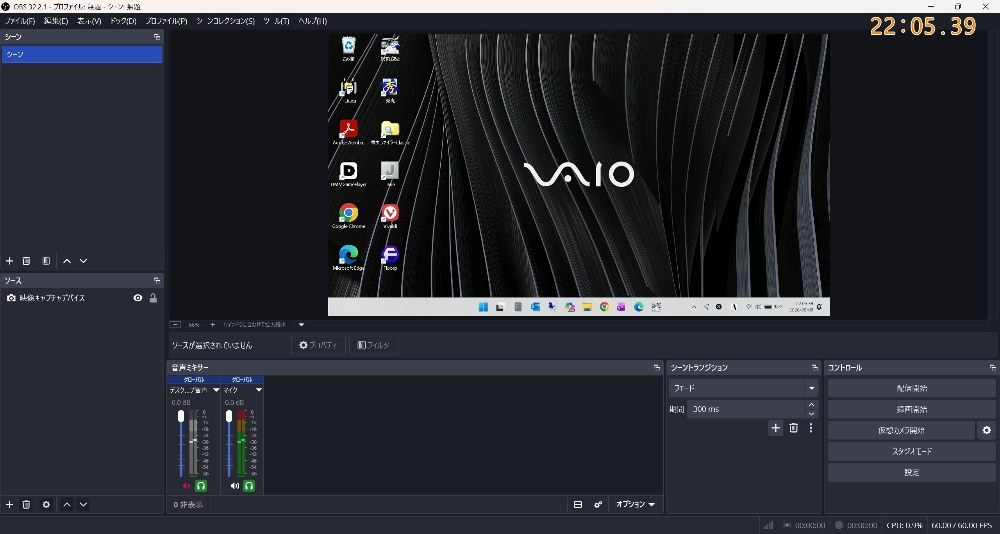The width and height of the screenshot is (1000, 534).
Task: Toggle スタジオモード on
Action: click(911, 452)
